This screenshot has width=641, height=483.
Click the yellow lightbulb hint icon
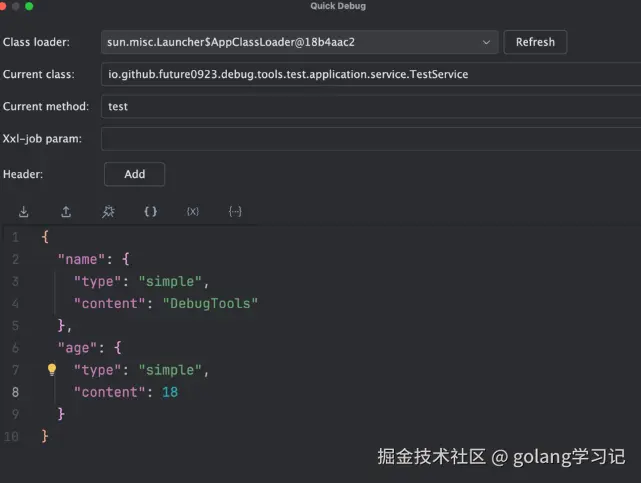click(x=52, y=369)
